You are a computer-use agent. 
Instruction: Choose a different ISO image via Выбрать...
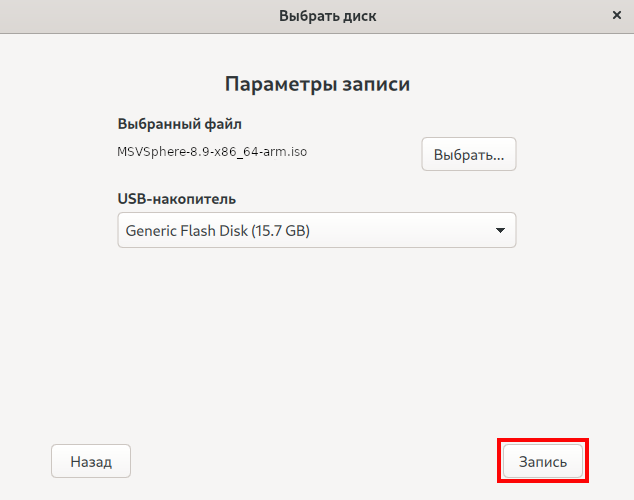click(x=469, y=154)
